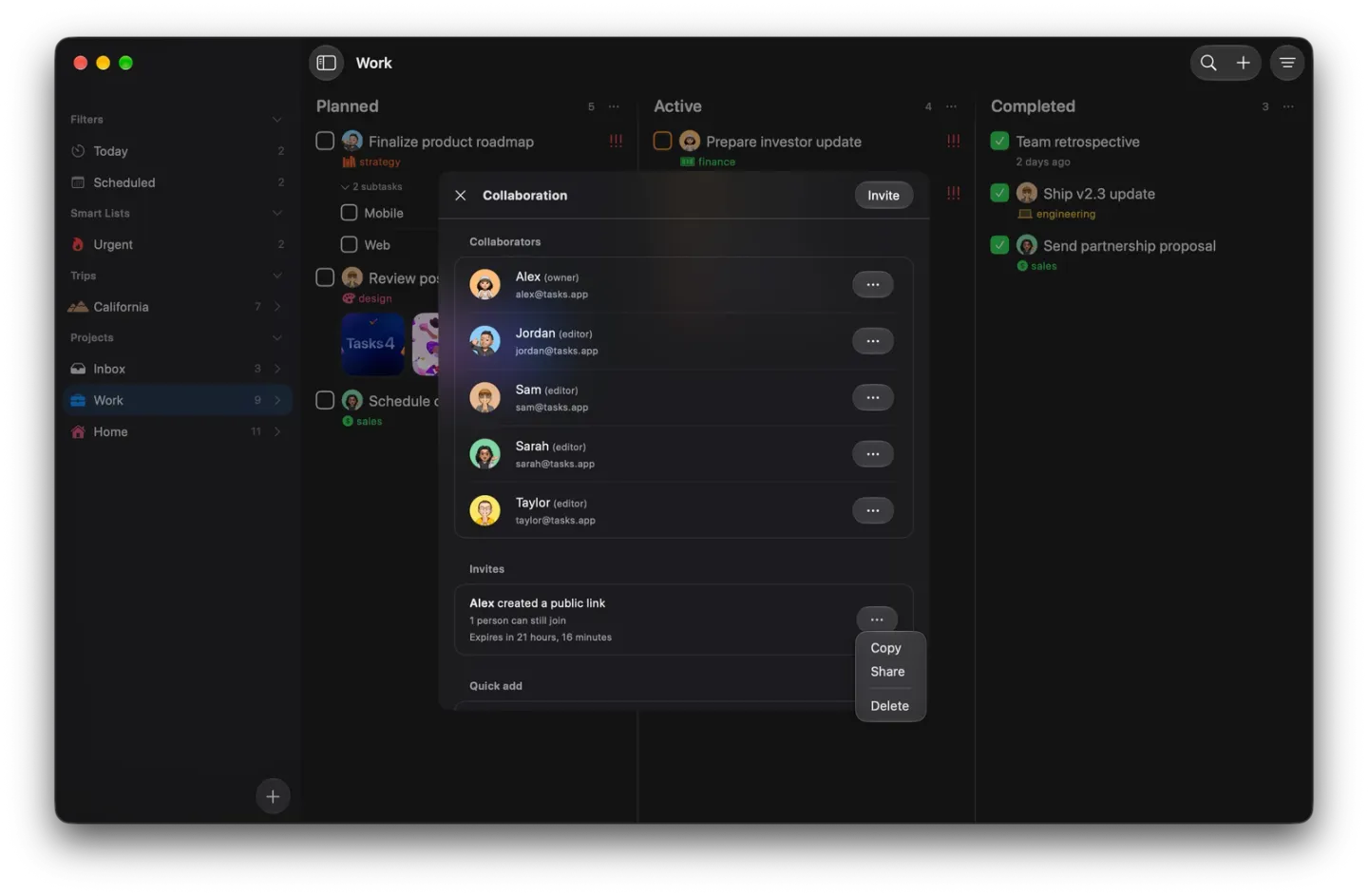The width and height of the screenshot is (1368, 896).
Task: Open options for Sam collaborator
Action: (872, 397)
